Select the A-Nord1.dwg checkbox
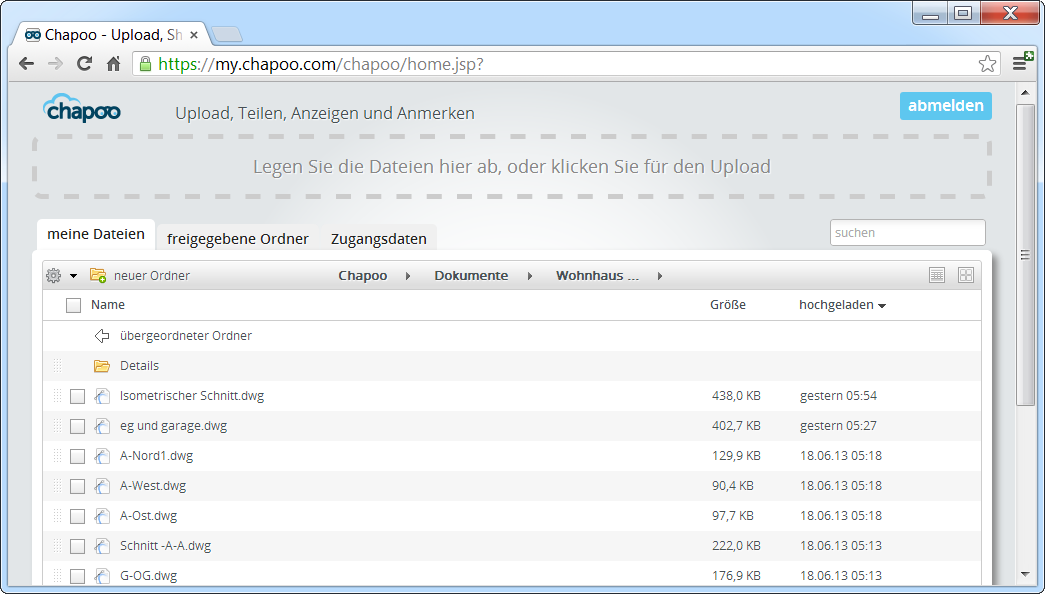This screenshot has width=1045, height=594. [x=77, y=456]
